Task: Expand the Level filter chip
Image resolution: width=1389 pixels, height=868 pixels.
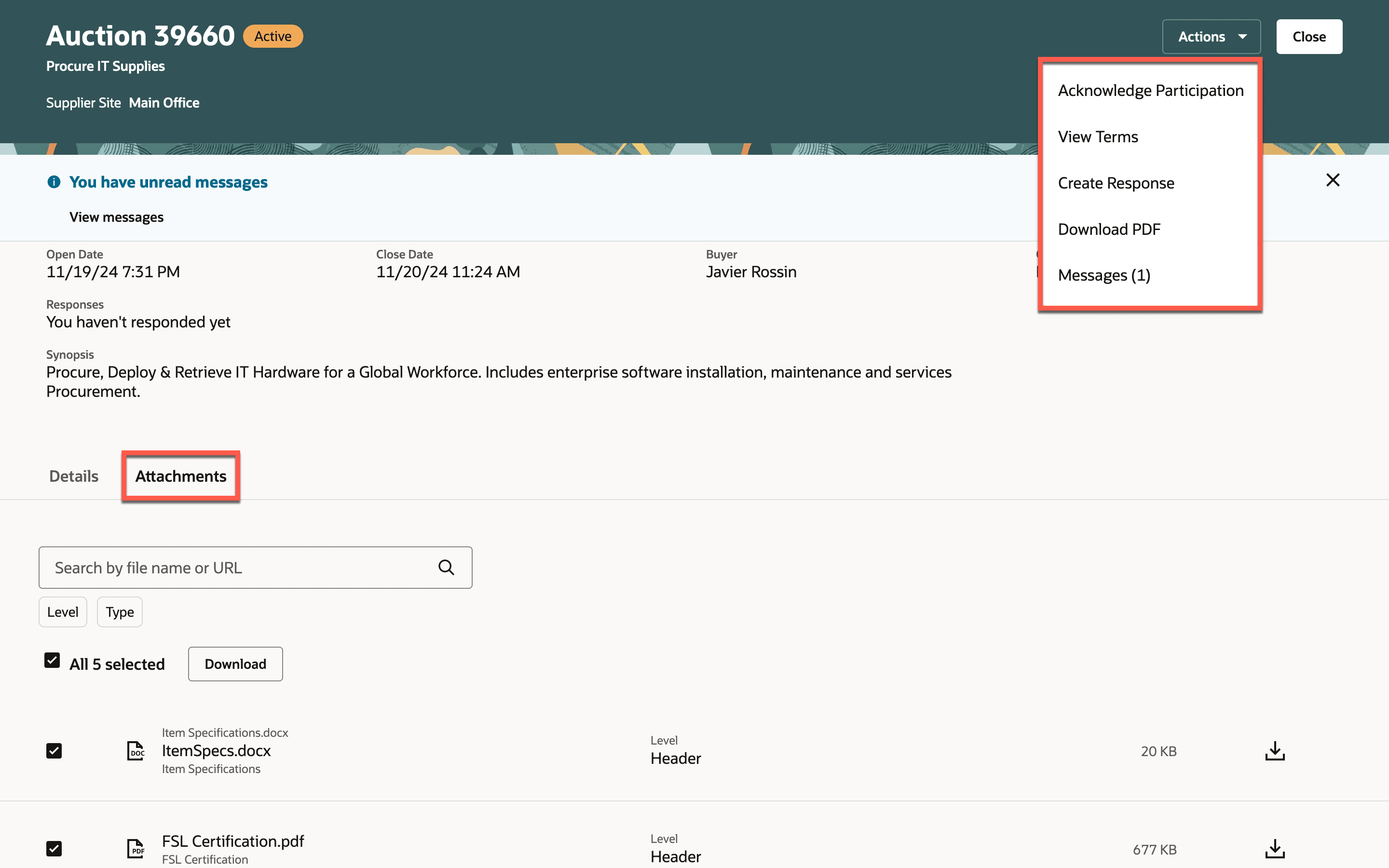Action: click(x=63, y=612)
